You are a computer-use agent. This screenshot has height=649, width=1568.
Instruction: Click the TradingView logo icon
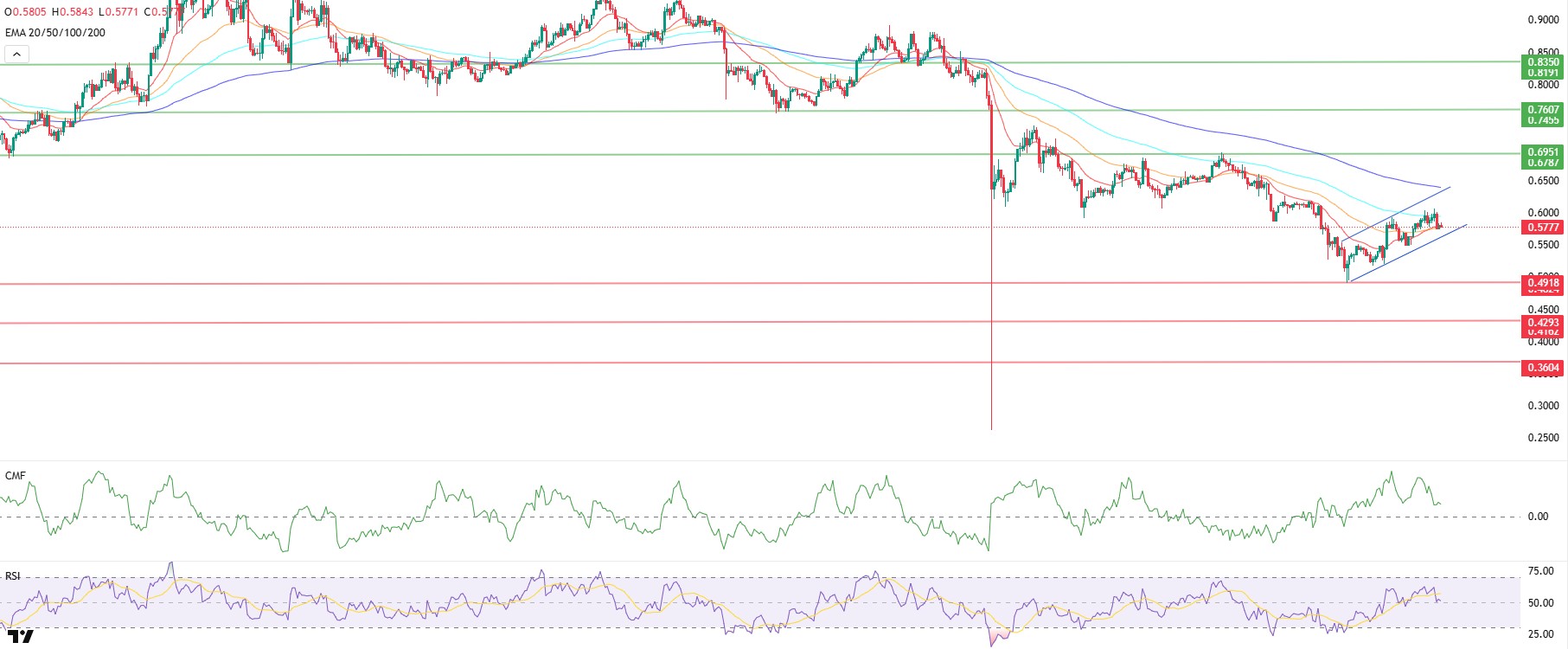pos(20,637)
